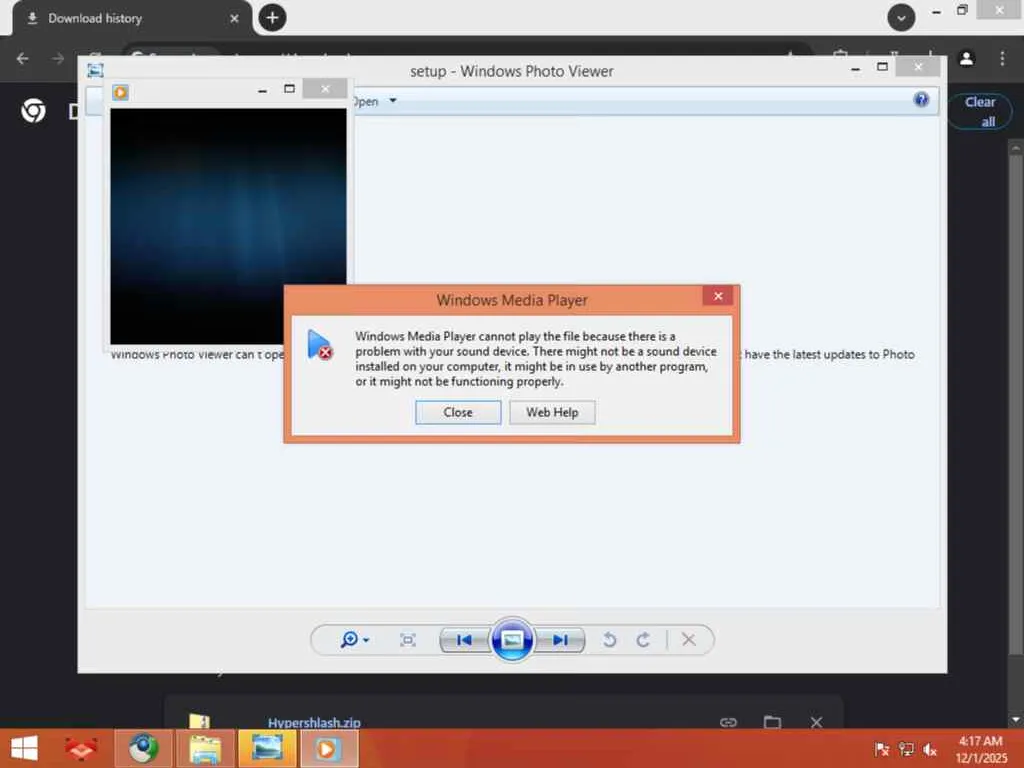
Task: Open the Chrome profile icon
Action: 967,58
